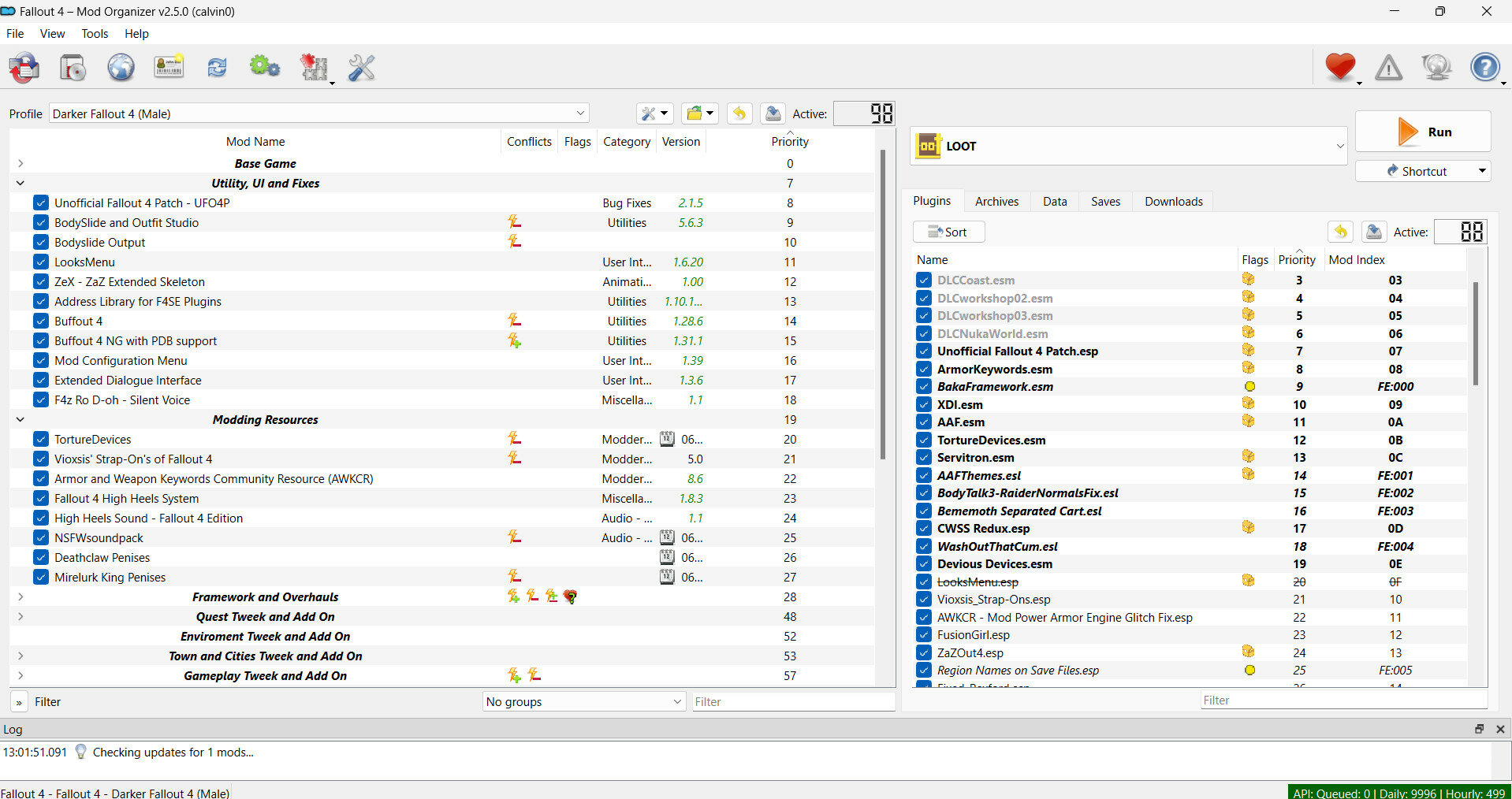Uncheck Unofficial Fallout 4 Patch - UFO4P mod

click(41, 203)
